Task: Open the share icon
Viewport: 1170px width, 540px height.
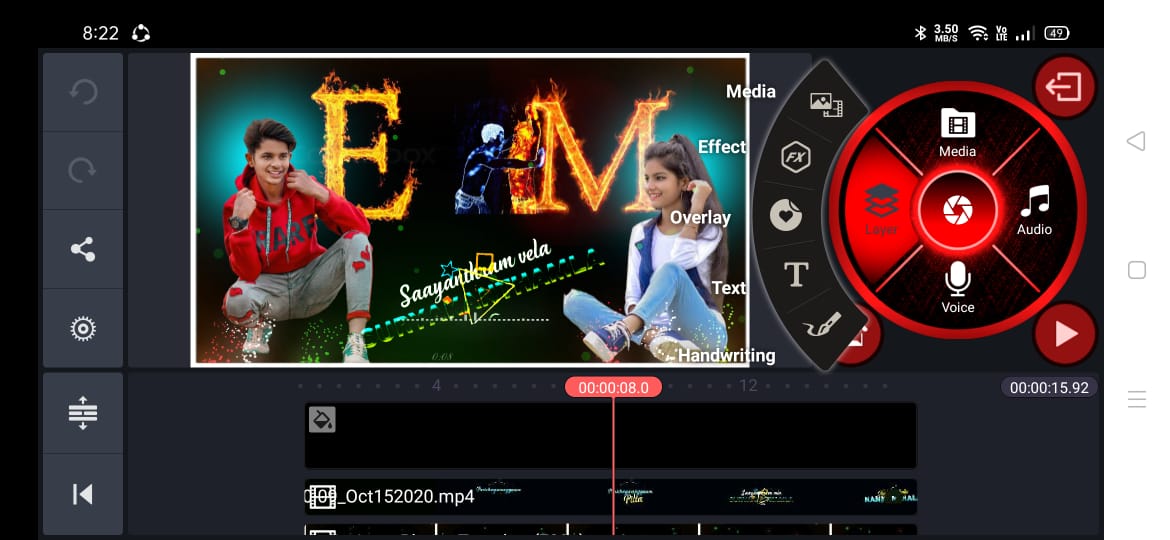Action: (83, 250)
